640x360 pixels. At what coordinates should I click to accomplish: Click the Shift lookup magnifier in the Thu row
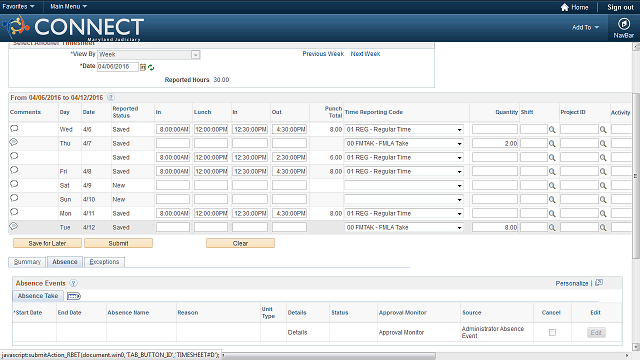552,144
